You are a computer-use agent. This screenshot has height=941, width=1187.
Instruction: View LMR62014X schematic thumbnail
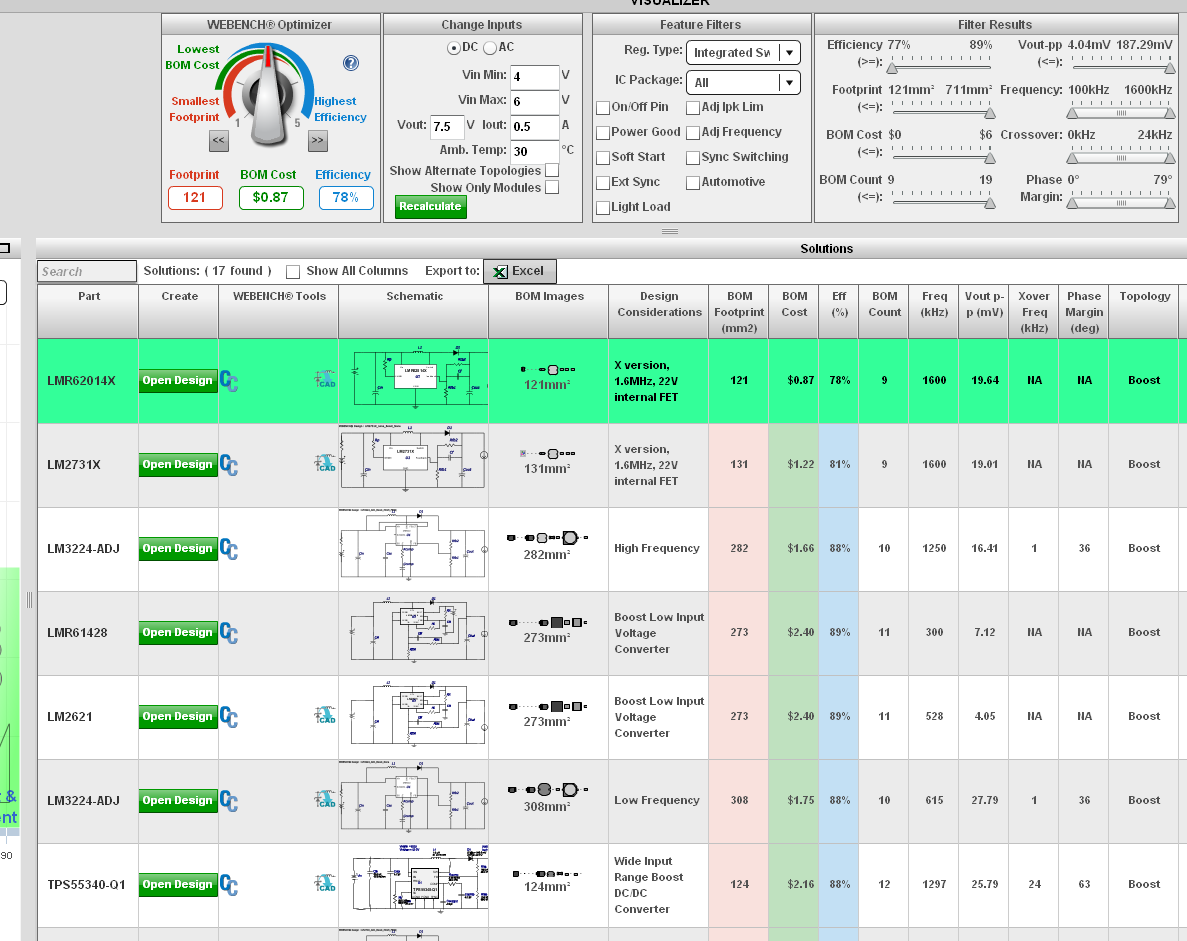click(x=421, y=376)
